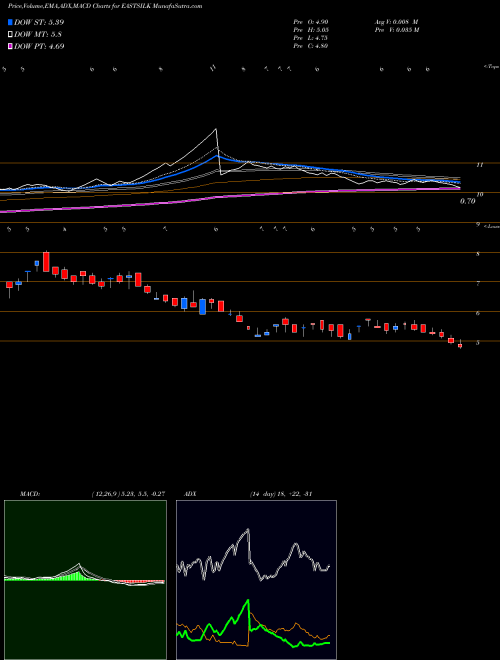Click the EMA spike peak on the price chart
The height and width of the screenshot is (660, 500).
tap(216, 130)
